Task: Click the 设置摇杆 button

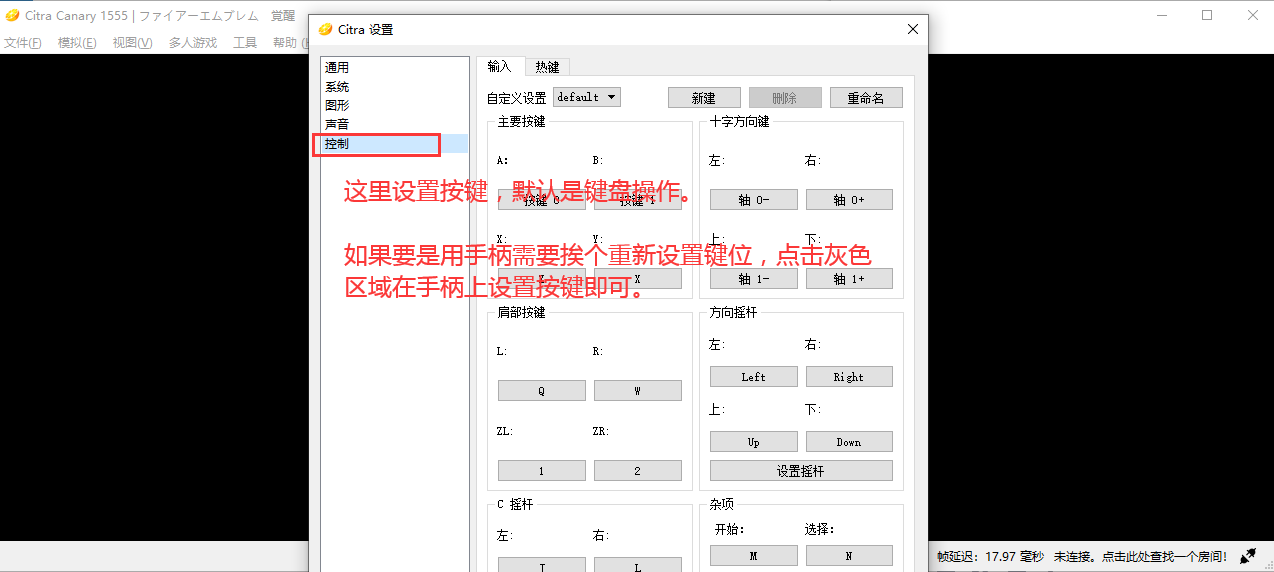Action: (800, 471)
